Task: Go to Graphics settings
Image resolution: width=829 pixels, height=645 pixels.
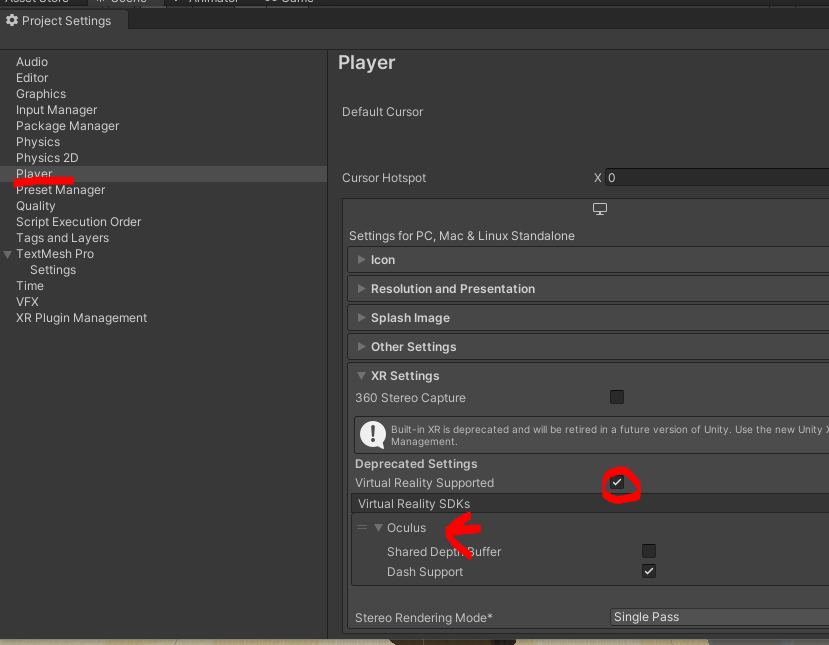Action: coord(41,94)
